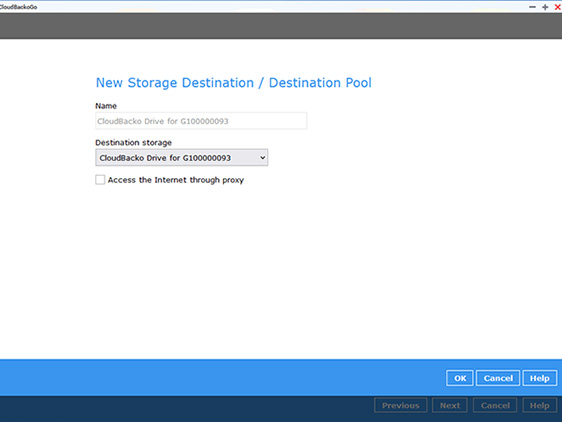Open Help in the blue bar

pos(540,378)
